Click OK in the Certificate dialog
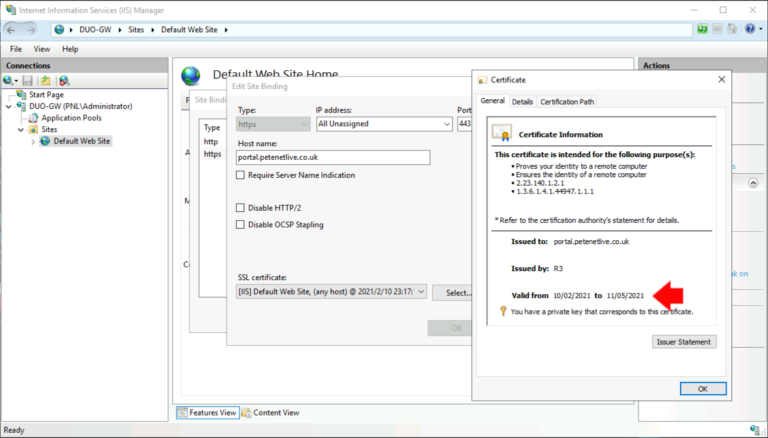 pos(703,389)
